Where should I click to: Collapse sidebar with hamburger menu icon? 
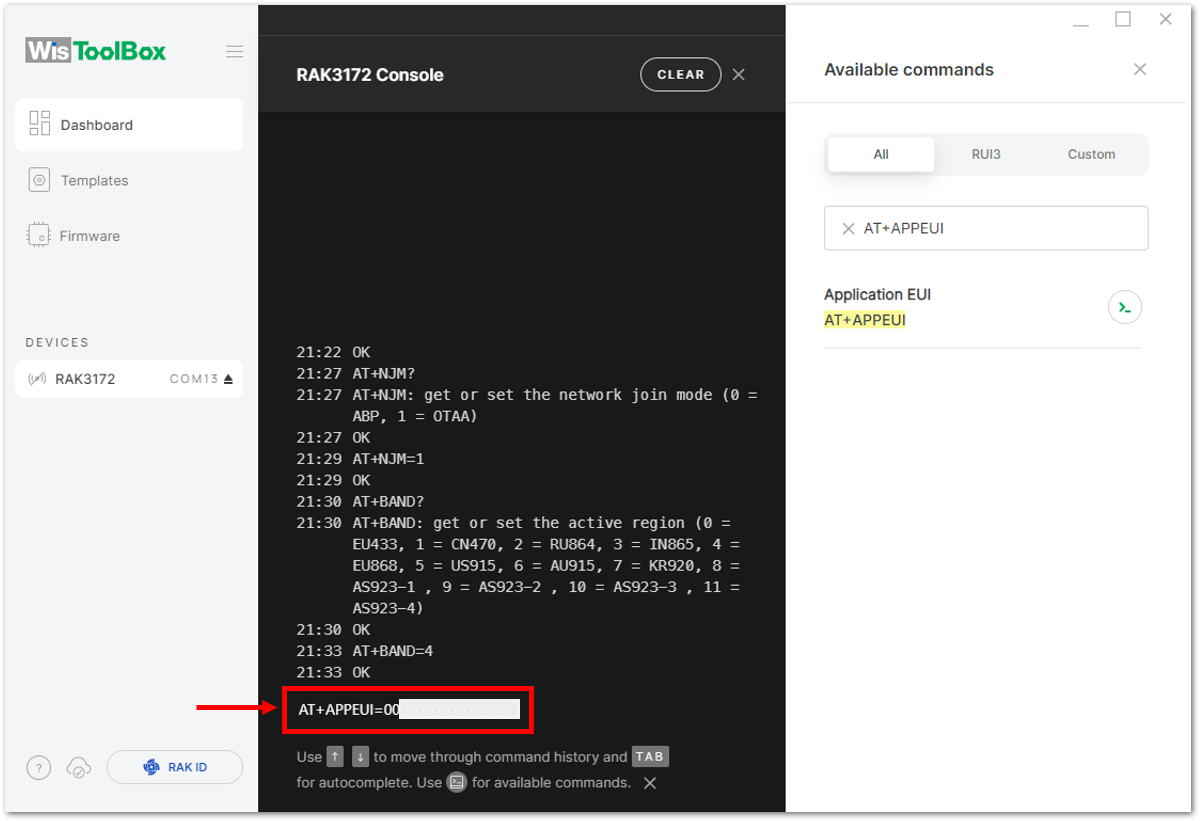pos(234,52)
